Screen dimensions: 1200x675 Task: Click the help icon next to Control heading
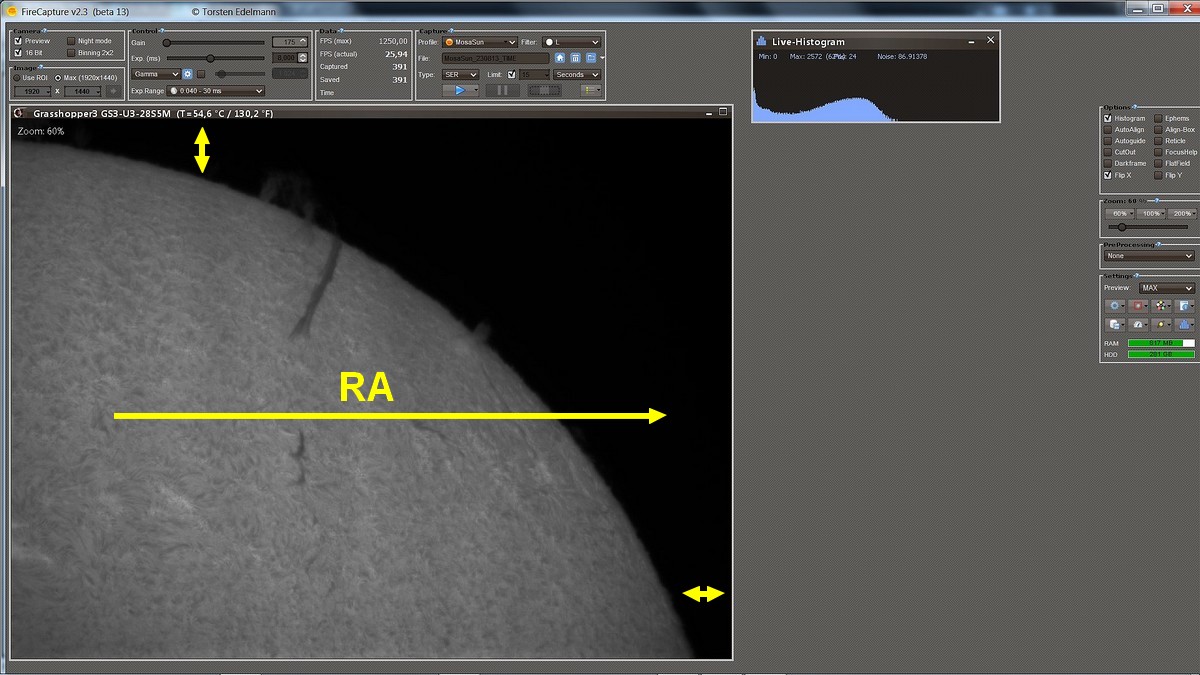pos(162,31)
